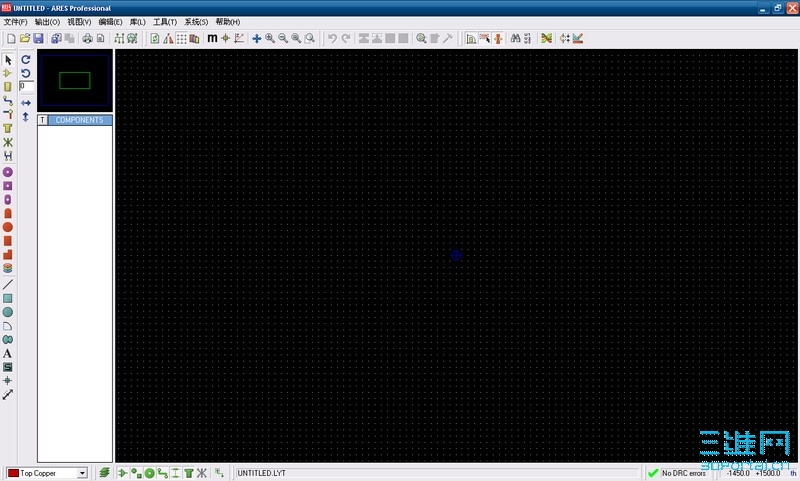Zoom in using the magnifier plus icon
The height and width of the screenshot is (481, 800).
pyautogui.click(x=270, y=38)
